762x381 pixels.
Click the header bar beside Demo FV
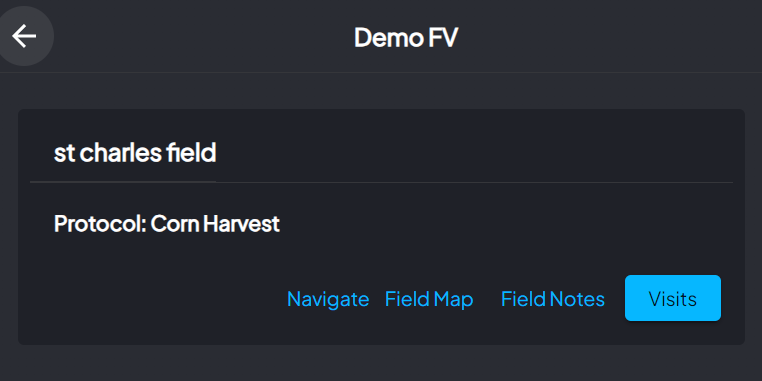click(x=607, y=36)
